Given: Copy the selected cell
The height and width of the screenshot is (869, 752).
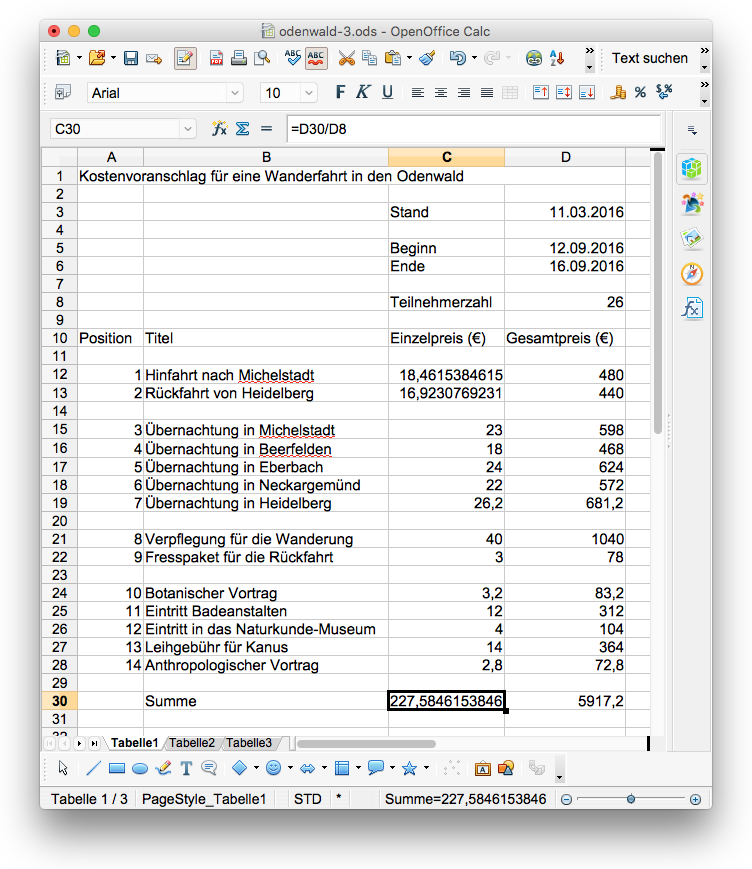Looking at the screenshot, I should (x=369, y=58).
